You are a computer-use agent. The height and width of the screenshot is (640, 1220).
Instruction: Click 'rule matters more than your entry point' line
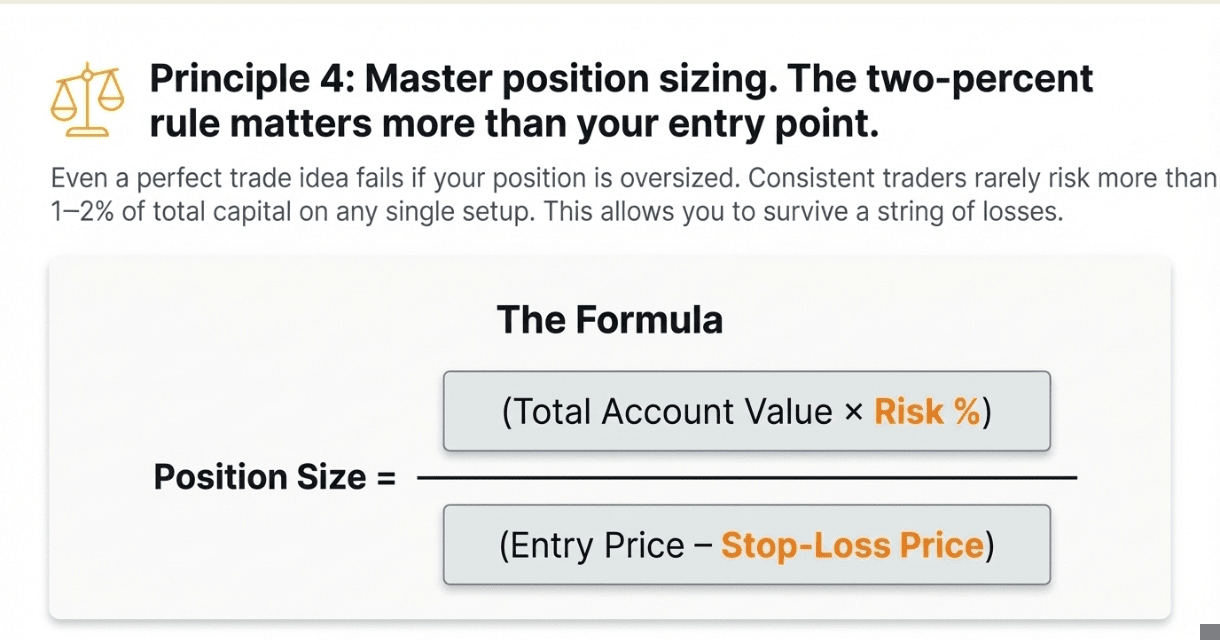(x=514, y=124)
